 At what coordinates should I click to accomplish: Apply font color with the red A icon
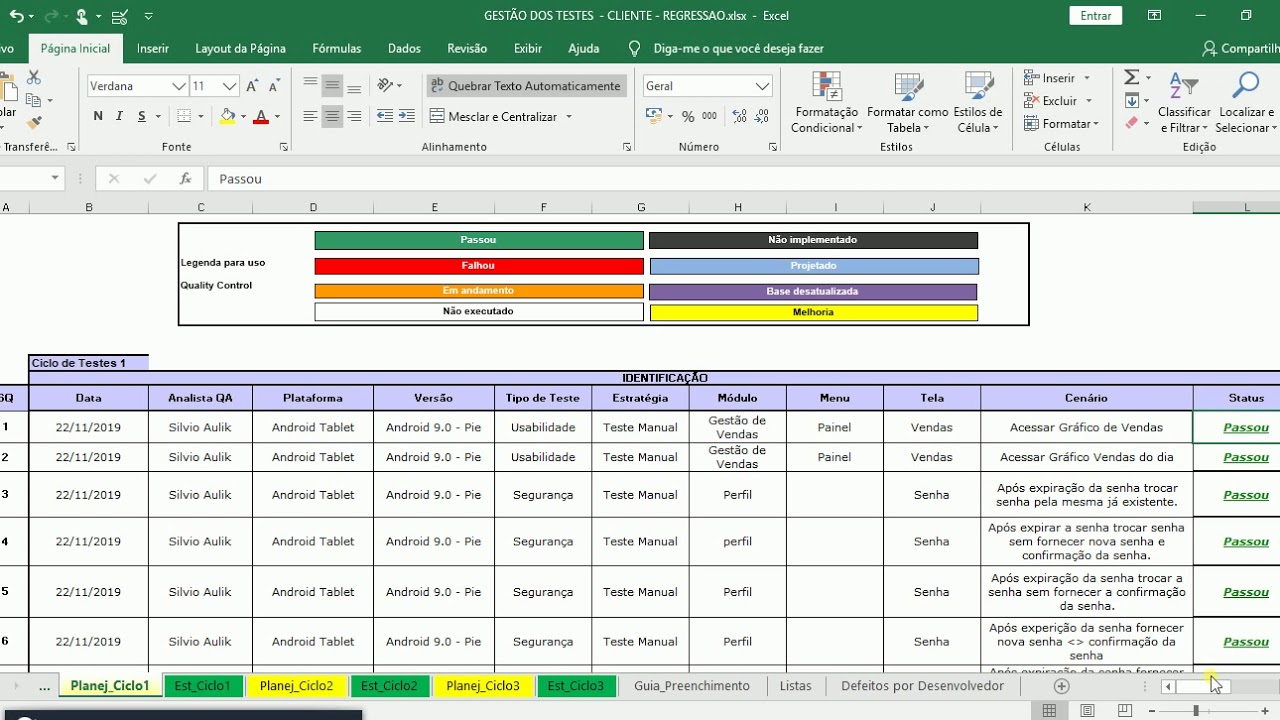click(x=261, y=117)
